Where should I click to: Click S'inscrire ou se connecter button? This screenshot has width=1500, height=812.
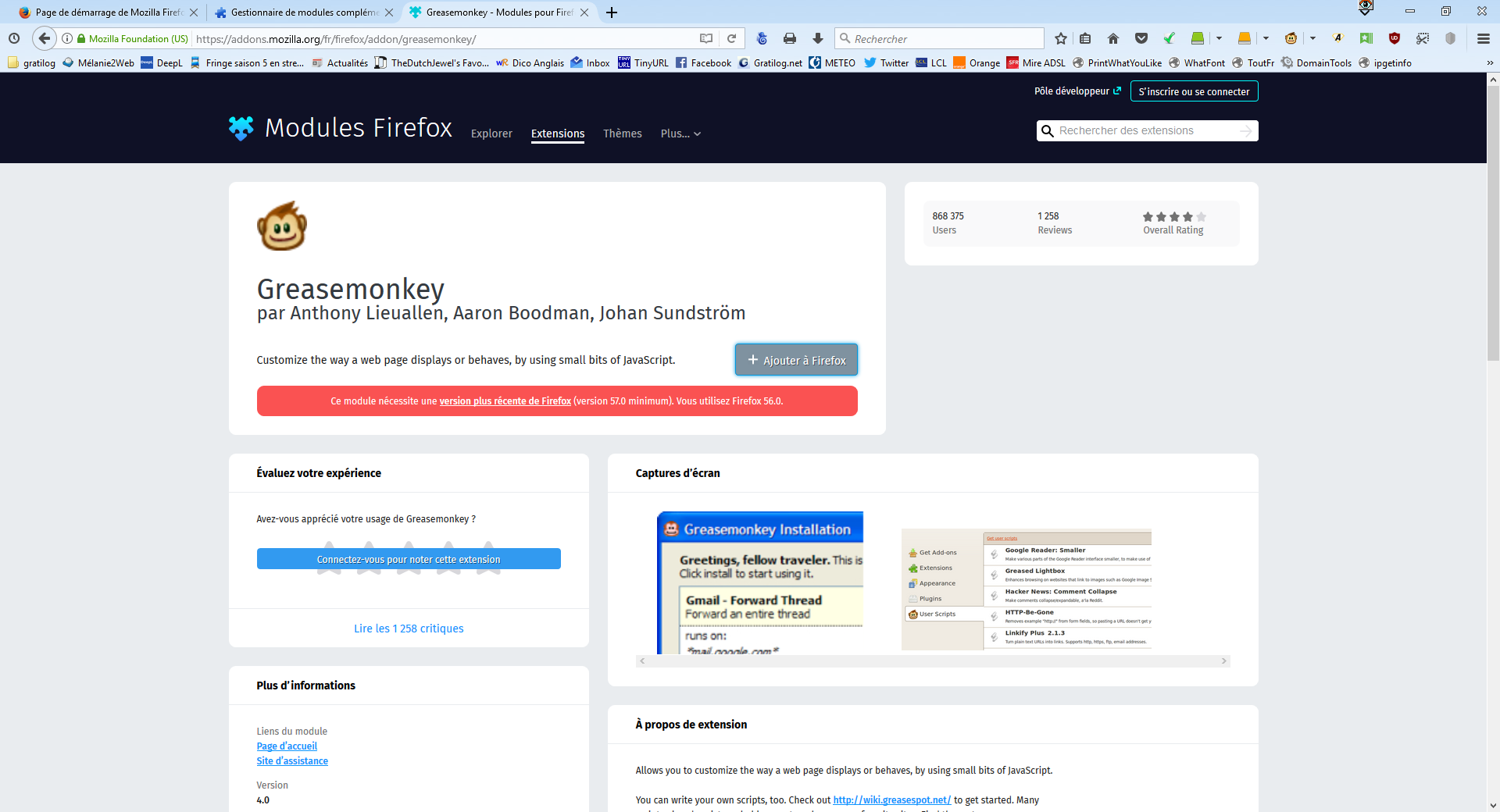point(1194,91)
